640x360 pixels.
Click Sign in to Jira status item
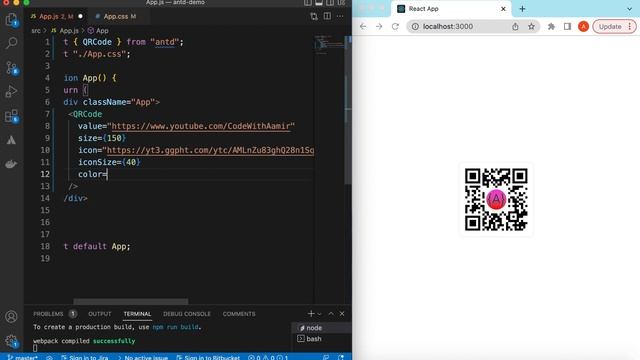[85, 357]
